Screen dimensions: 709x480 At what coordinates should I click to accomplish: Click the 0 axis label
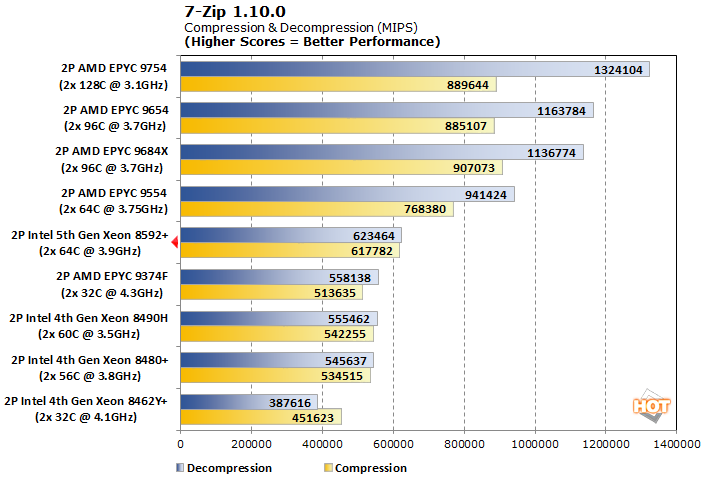pyautogui.click(x=180, y=444)
